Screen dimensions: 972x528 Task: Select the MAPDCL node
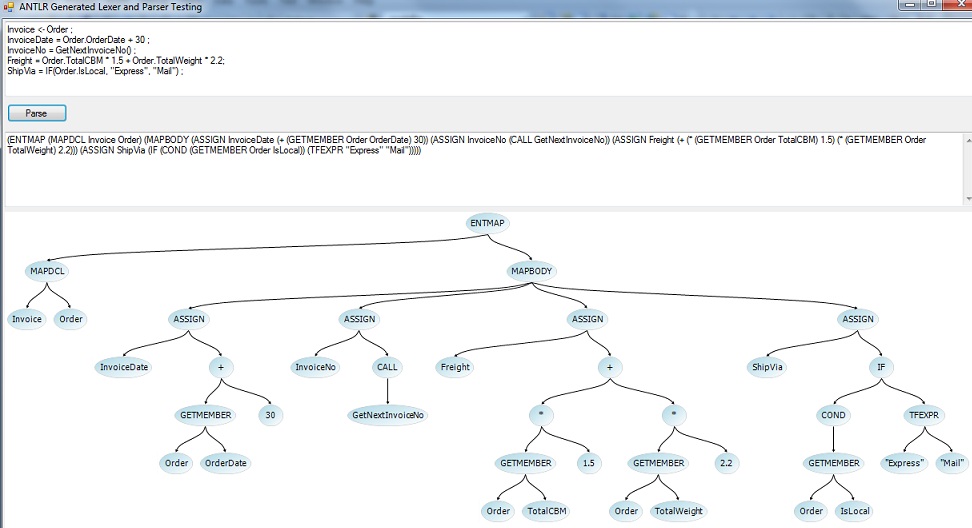click(x=47, y=271)
